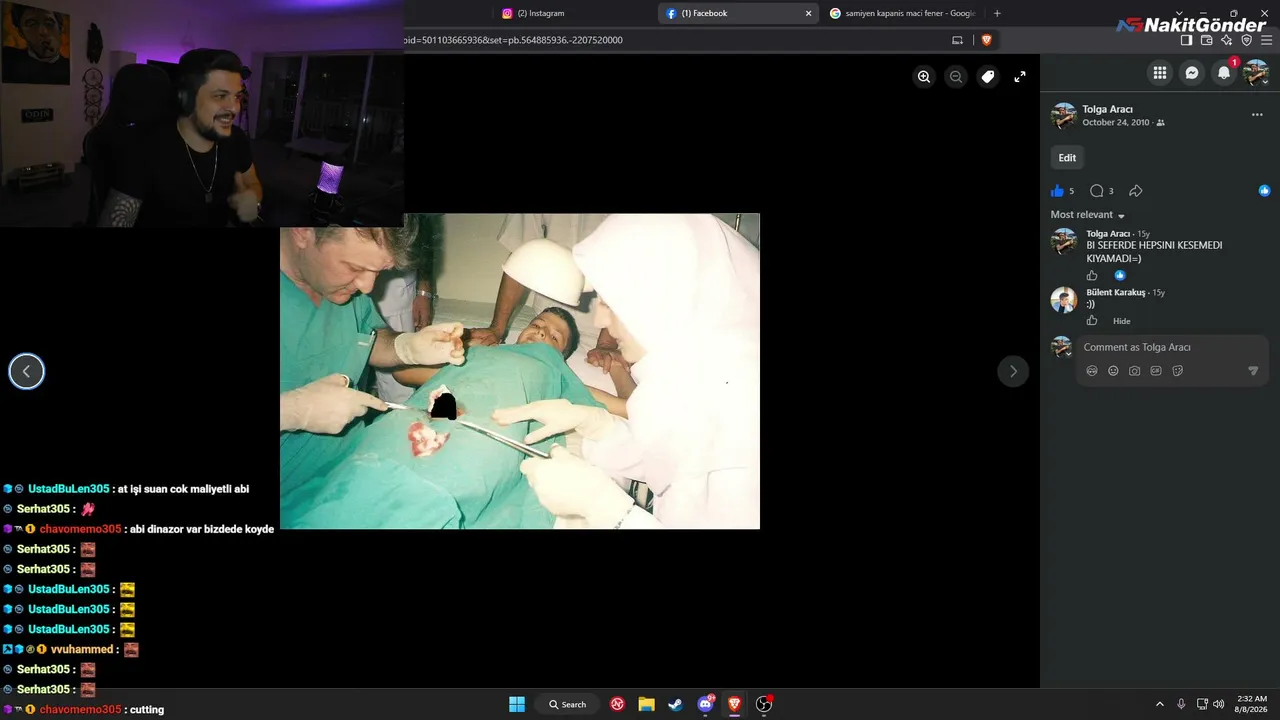The image size is (1280, 720).
Task: Open Brave Shields lion icon
Action: [986, 40]
